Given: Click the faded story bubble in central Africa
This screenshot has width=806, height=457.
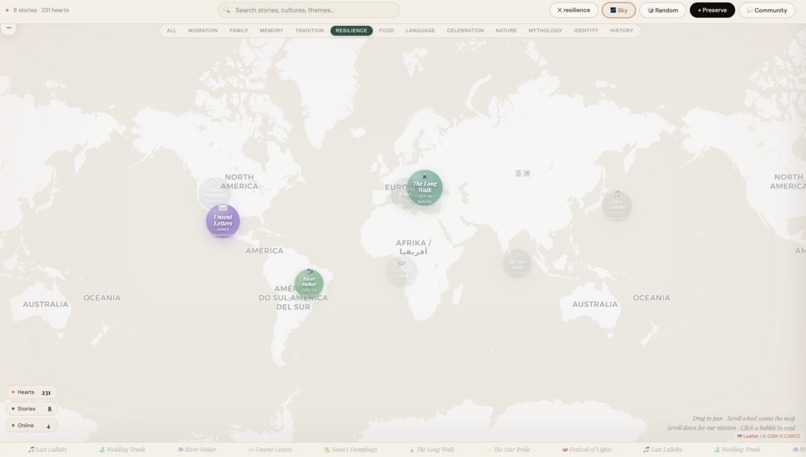Looking at the screenshot, I should click(401, 271).
